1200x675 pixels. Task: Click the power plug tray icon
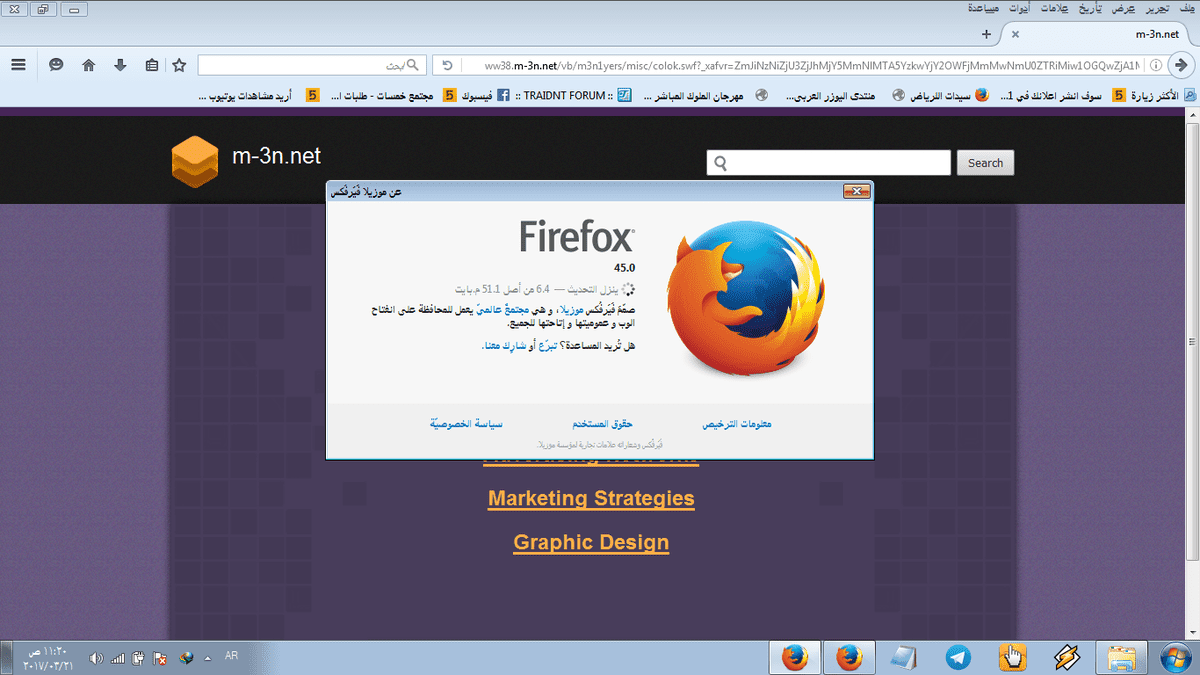[x=139, y=658]
